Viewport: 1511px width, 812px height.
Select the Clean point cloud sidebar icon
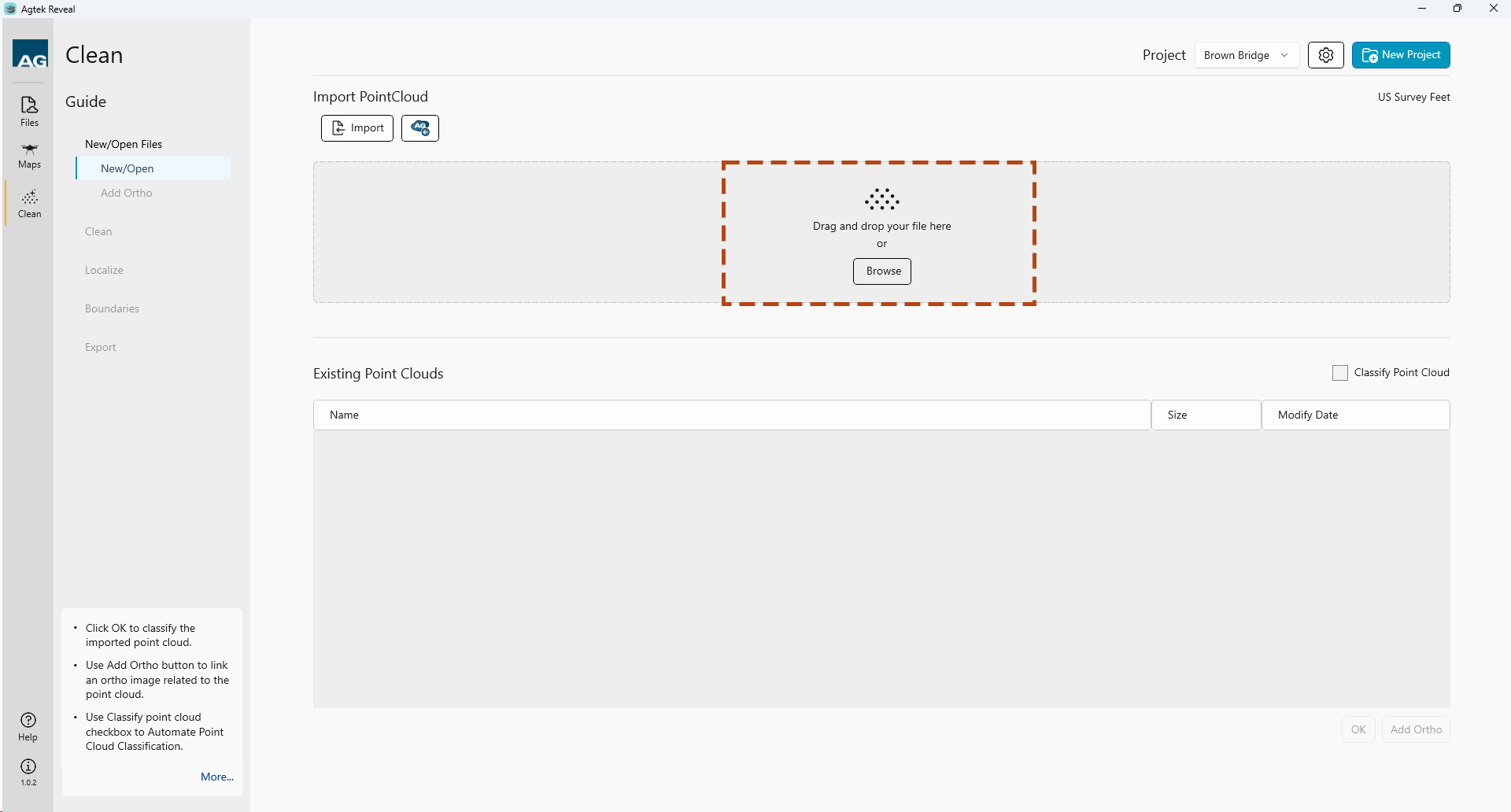click(x=29, y=203)
